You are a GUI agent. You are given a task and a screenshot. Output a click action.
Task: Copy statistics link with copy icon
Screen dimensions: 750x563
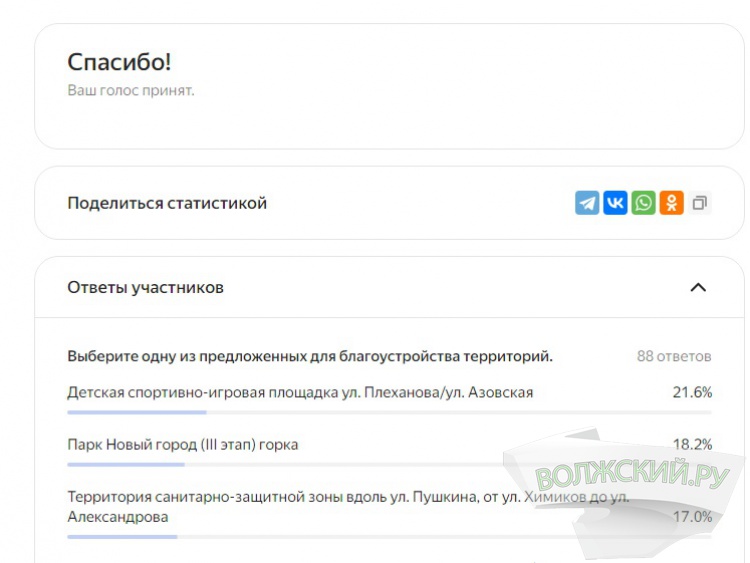coord(700,203)
